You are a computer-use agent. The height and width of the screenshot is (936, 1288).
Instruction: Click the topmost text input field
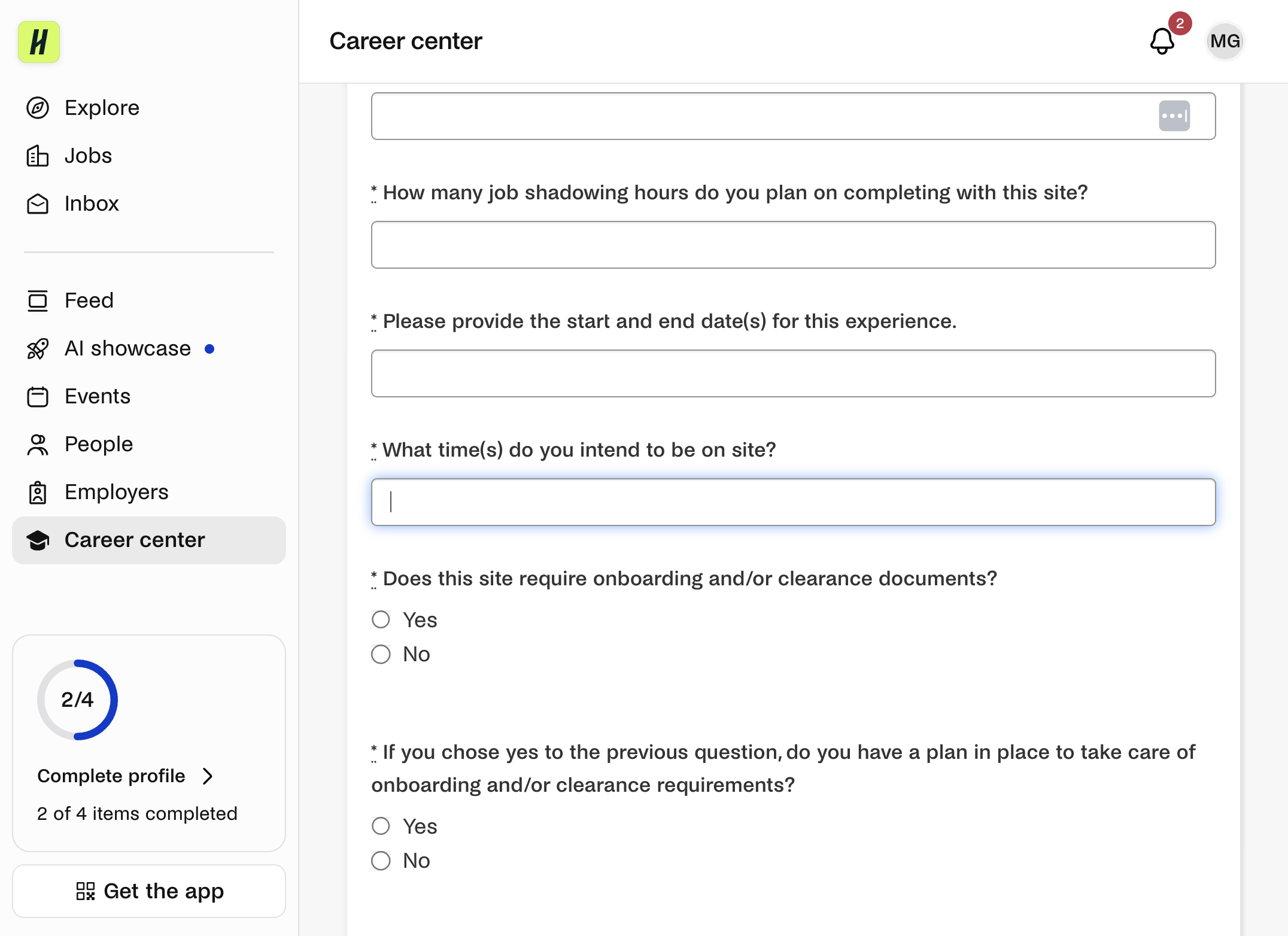tap(793, 116)
